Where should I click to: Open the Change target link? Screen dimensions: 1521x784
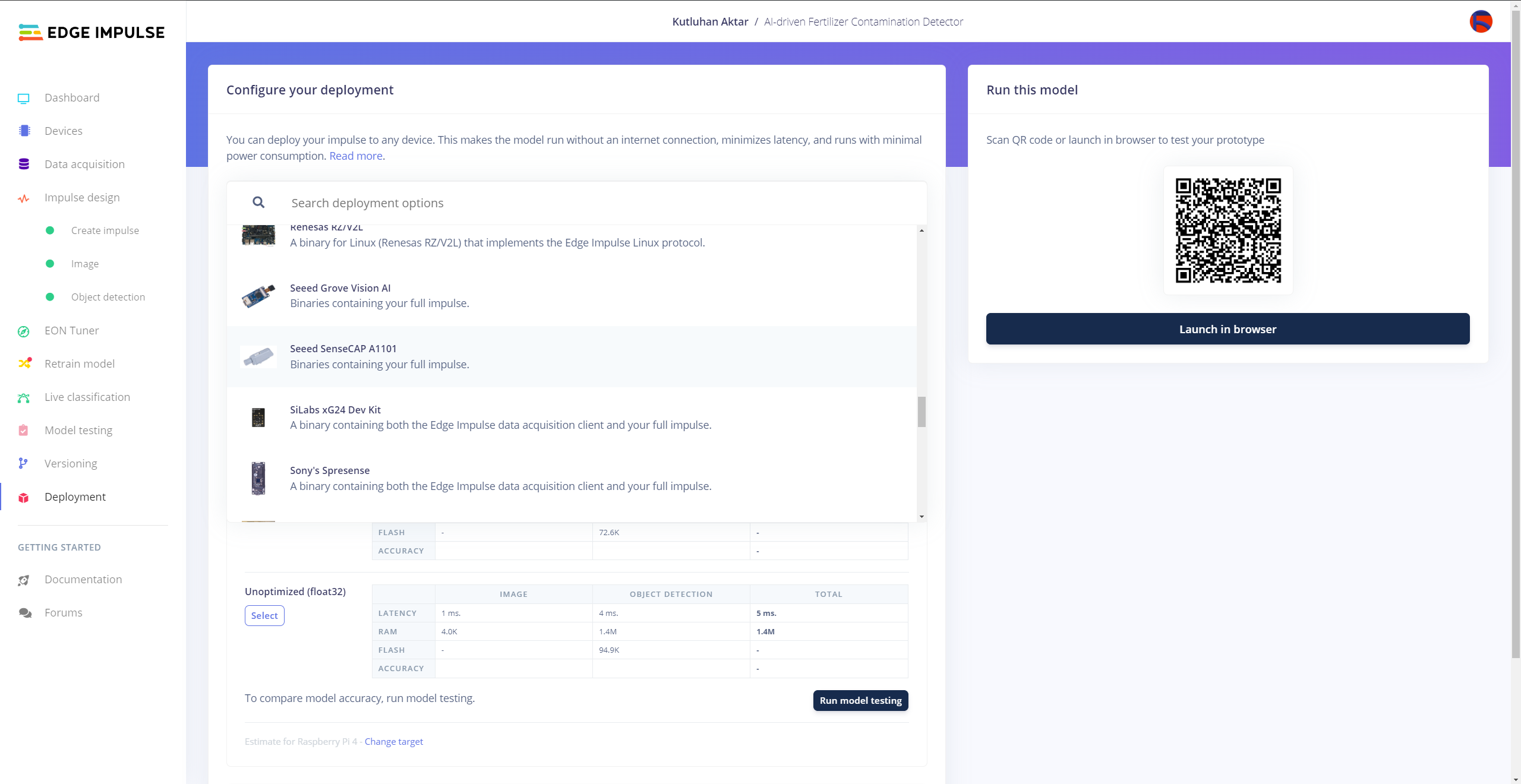point(393,741)
